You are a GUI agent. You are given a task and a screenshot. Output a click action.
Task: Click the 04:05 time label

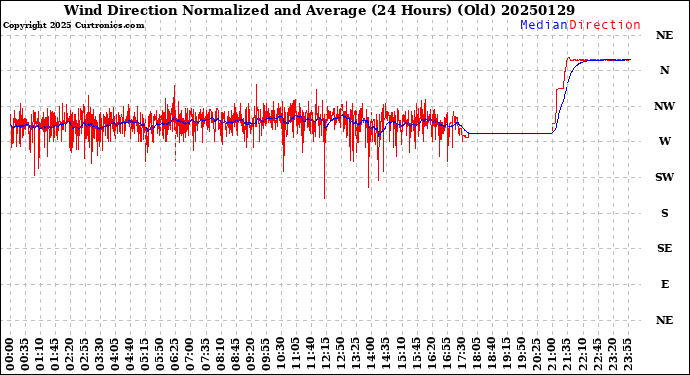(115, 355)
